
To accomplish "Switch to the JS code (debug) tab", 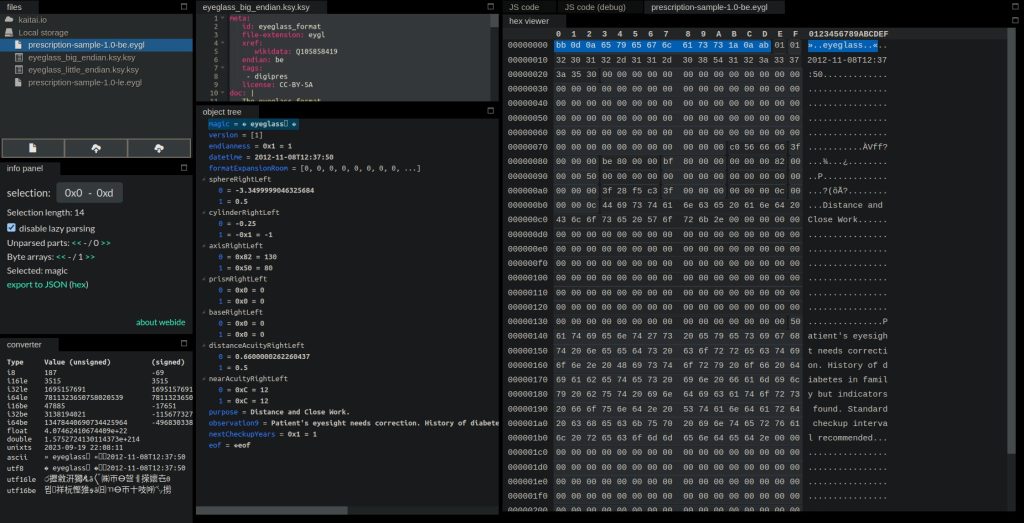I will click(x=594, y=7).
